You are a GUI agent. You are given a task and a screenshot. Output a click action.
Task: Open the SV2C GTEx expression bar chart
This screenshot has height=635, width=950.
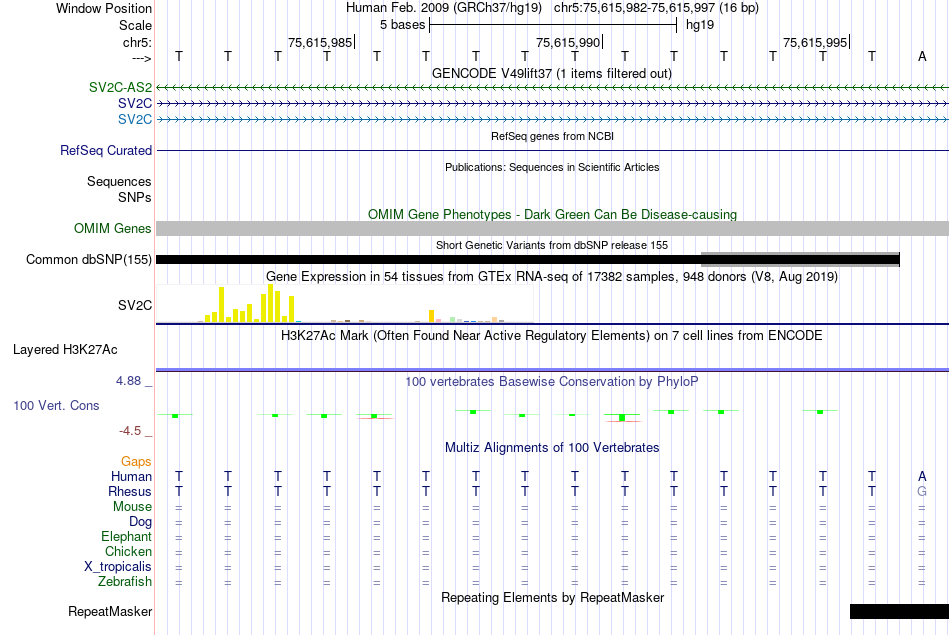[345, 304]
